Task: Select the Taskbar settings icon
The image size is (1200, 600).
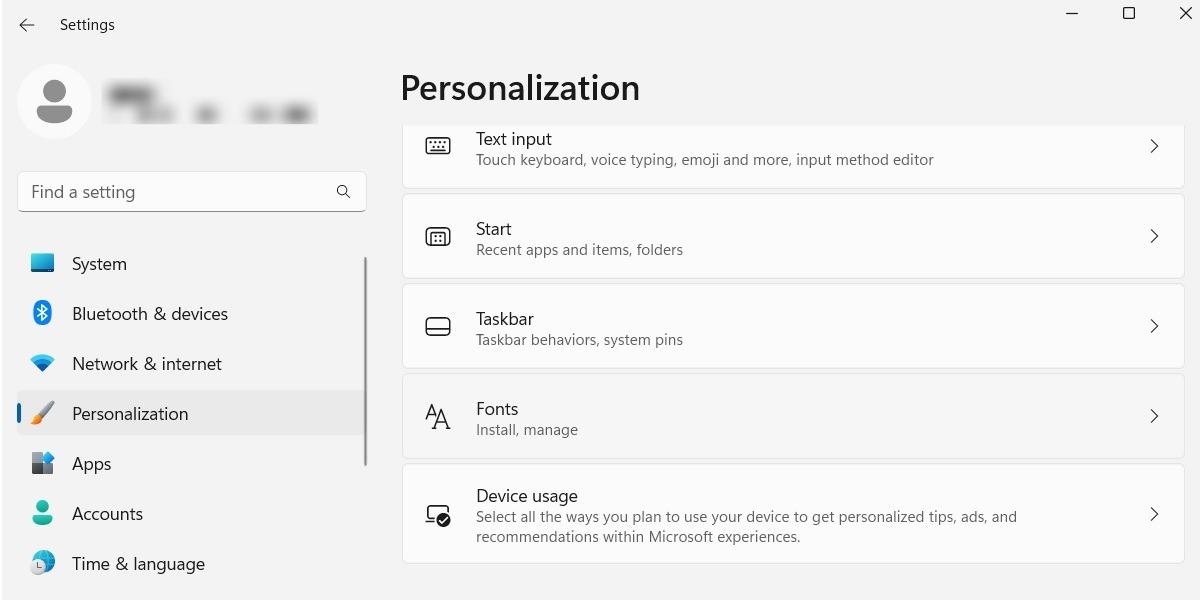Action: pos(438,326)
